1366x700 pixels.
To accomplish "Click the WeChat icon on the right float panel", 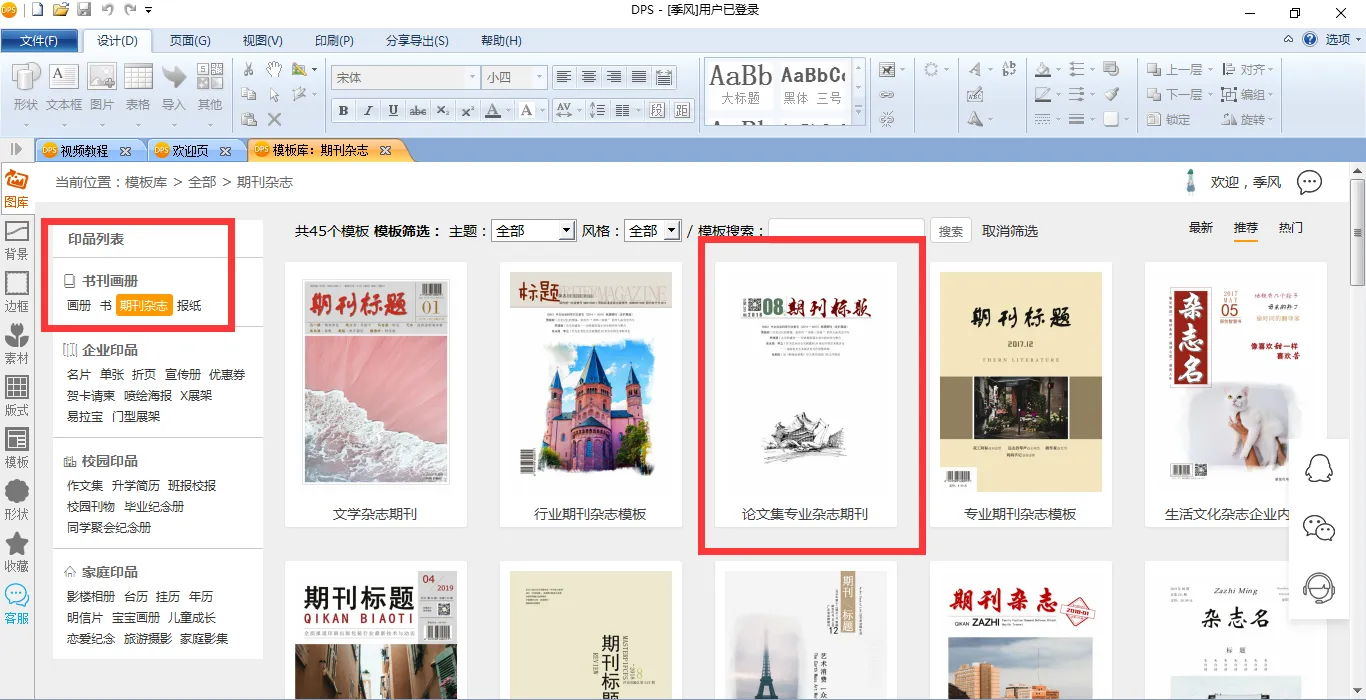I will click(1319, 527).
